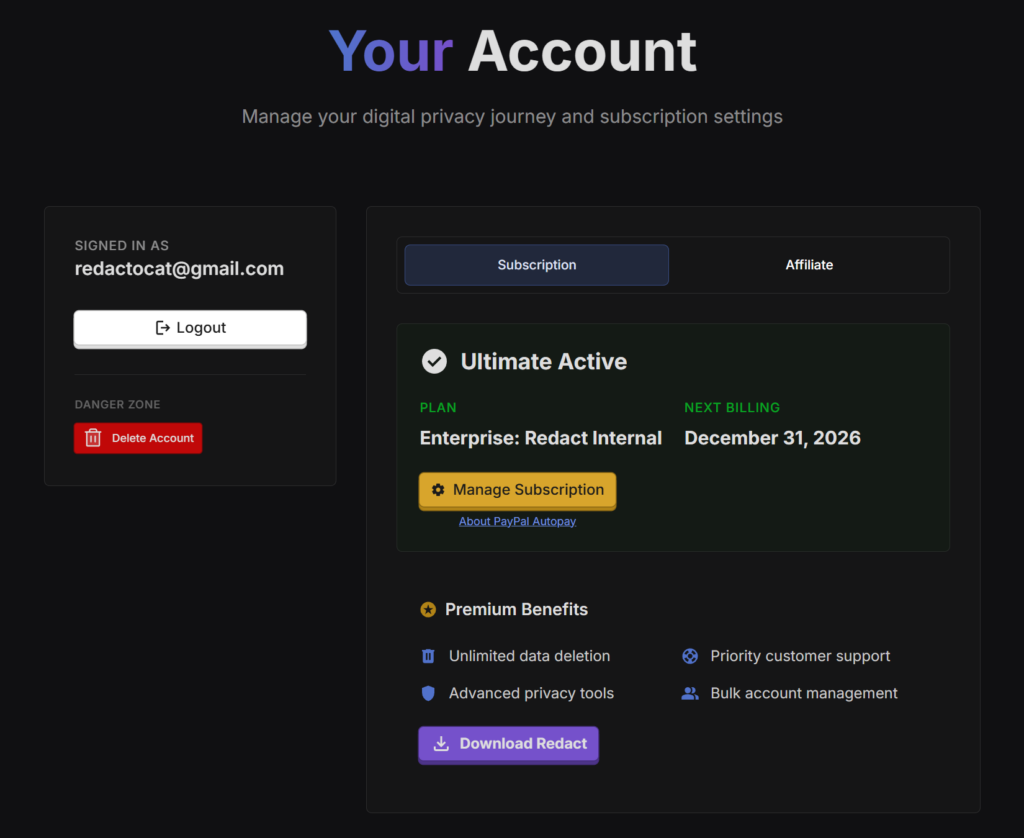
Task: Click the star icon next to Premium Benefits
Action: point(428,609)
